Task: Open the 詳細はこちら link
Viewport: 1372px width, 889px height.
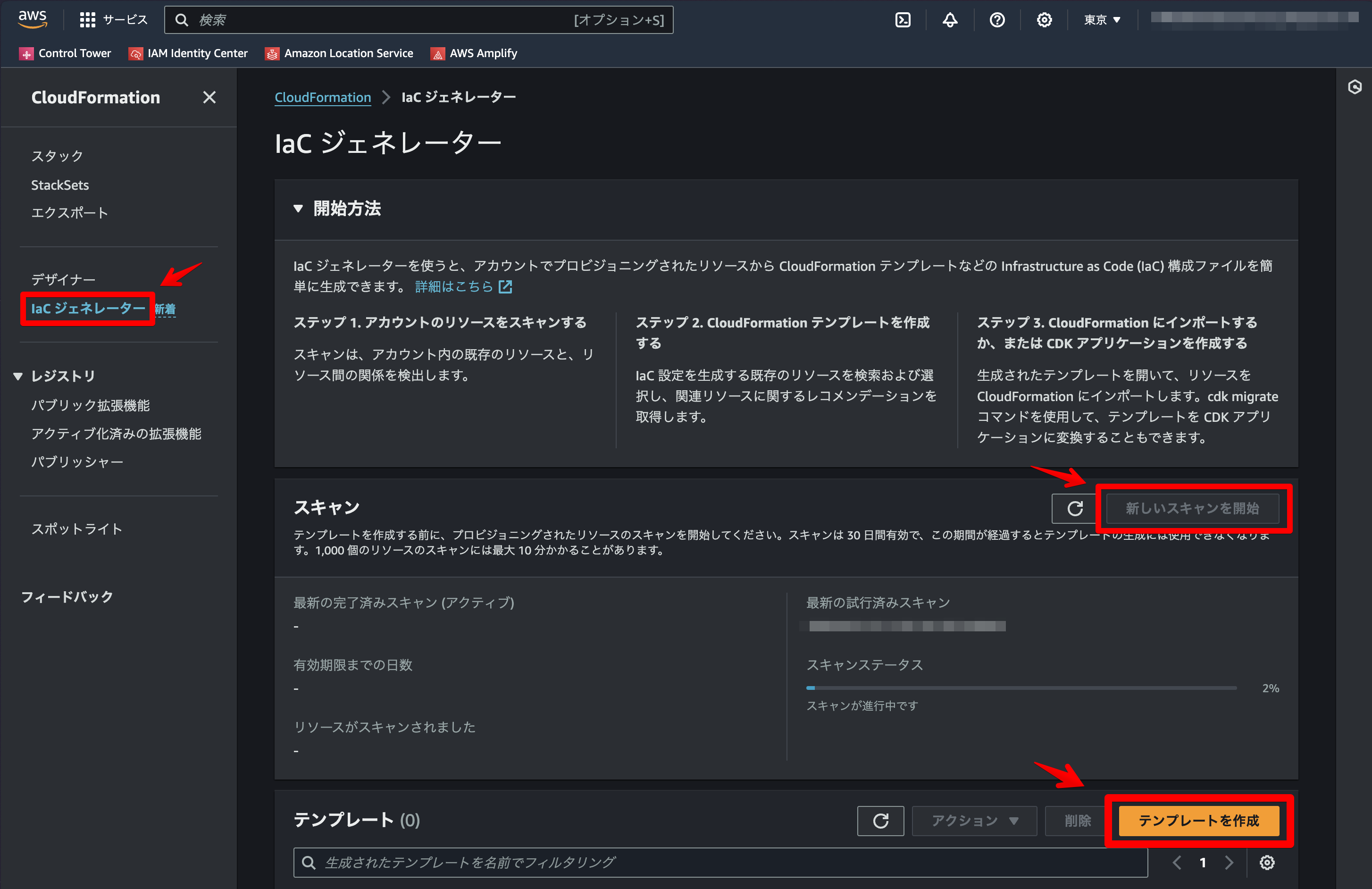Action: click(454, 286)
